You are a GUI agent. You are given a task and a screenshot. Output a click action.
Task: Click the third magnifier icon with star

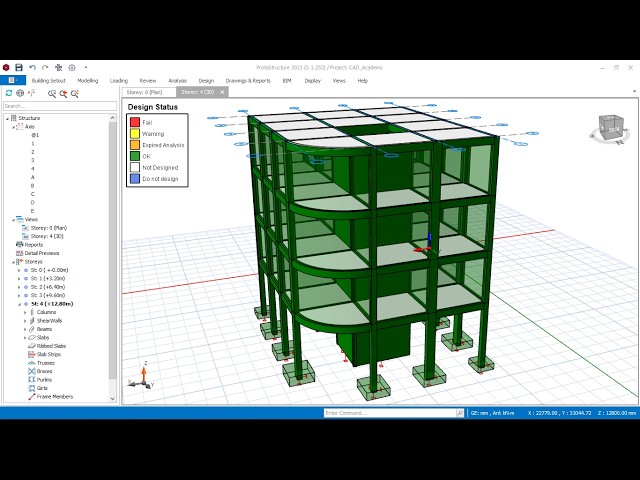click(75, 93)
